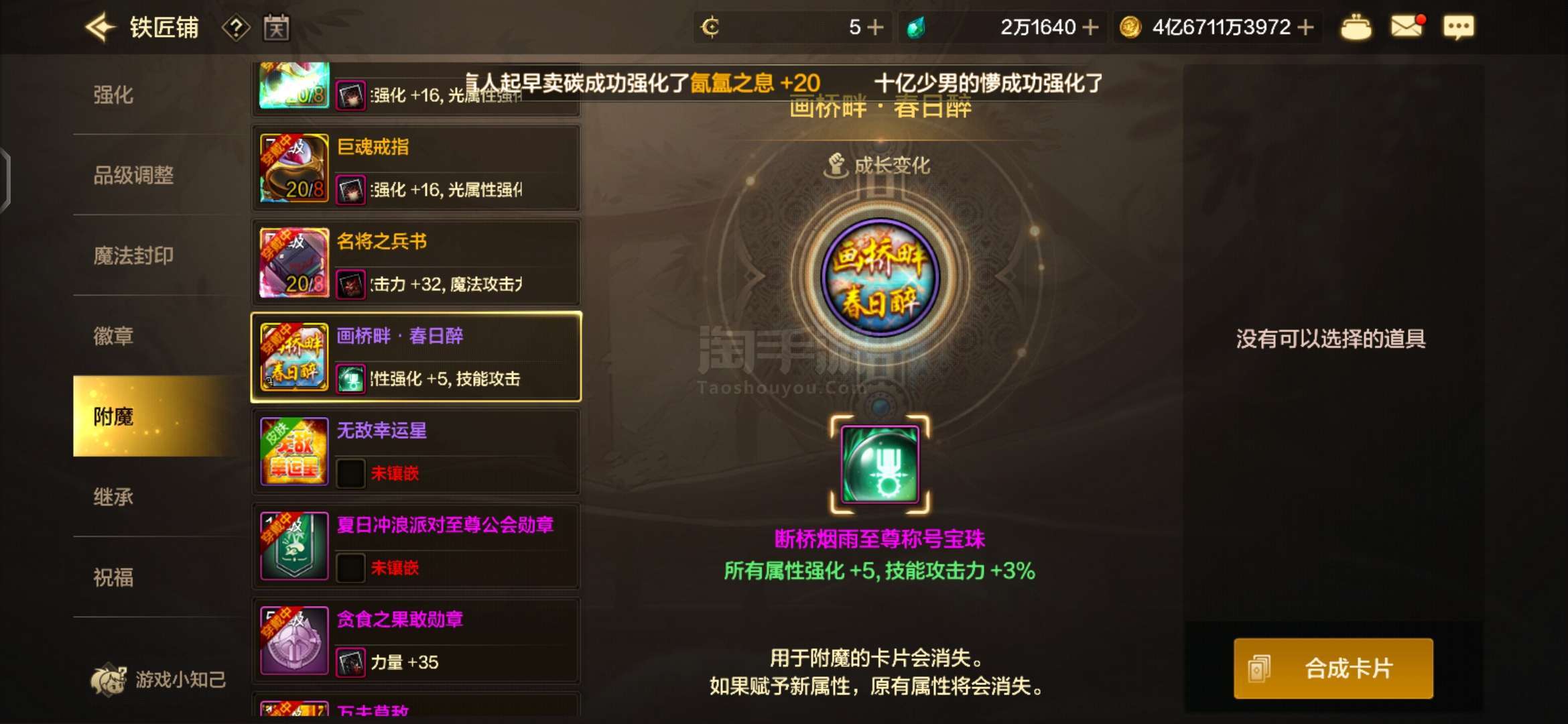
Task: Add fatigue points with plus icon
Action: pyautogui.click(x=875, y=27)
